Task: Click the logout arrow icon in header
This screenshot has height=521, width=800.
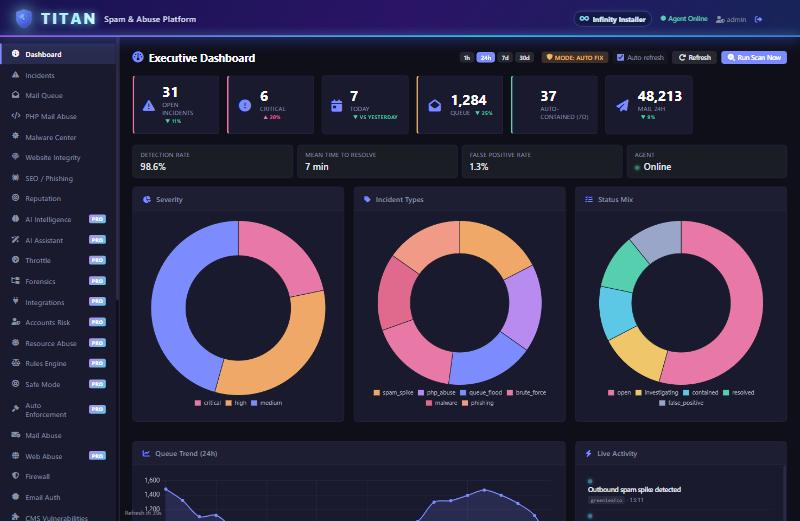Action: [x=759, y=19]
